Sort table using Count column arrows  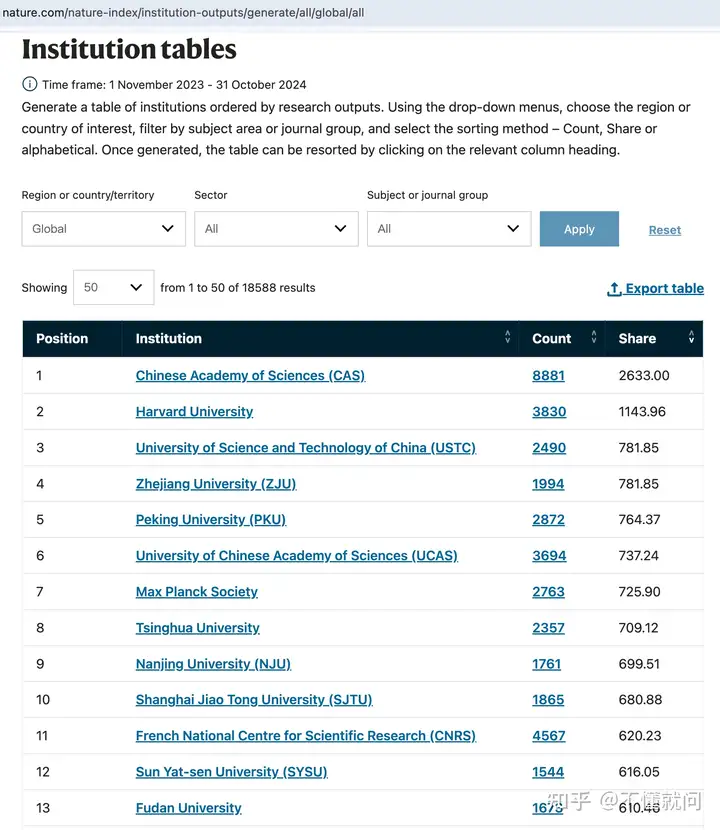pos(594,339)
